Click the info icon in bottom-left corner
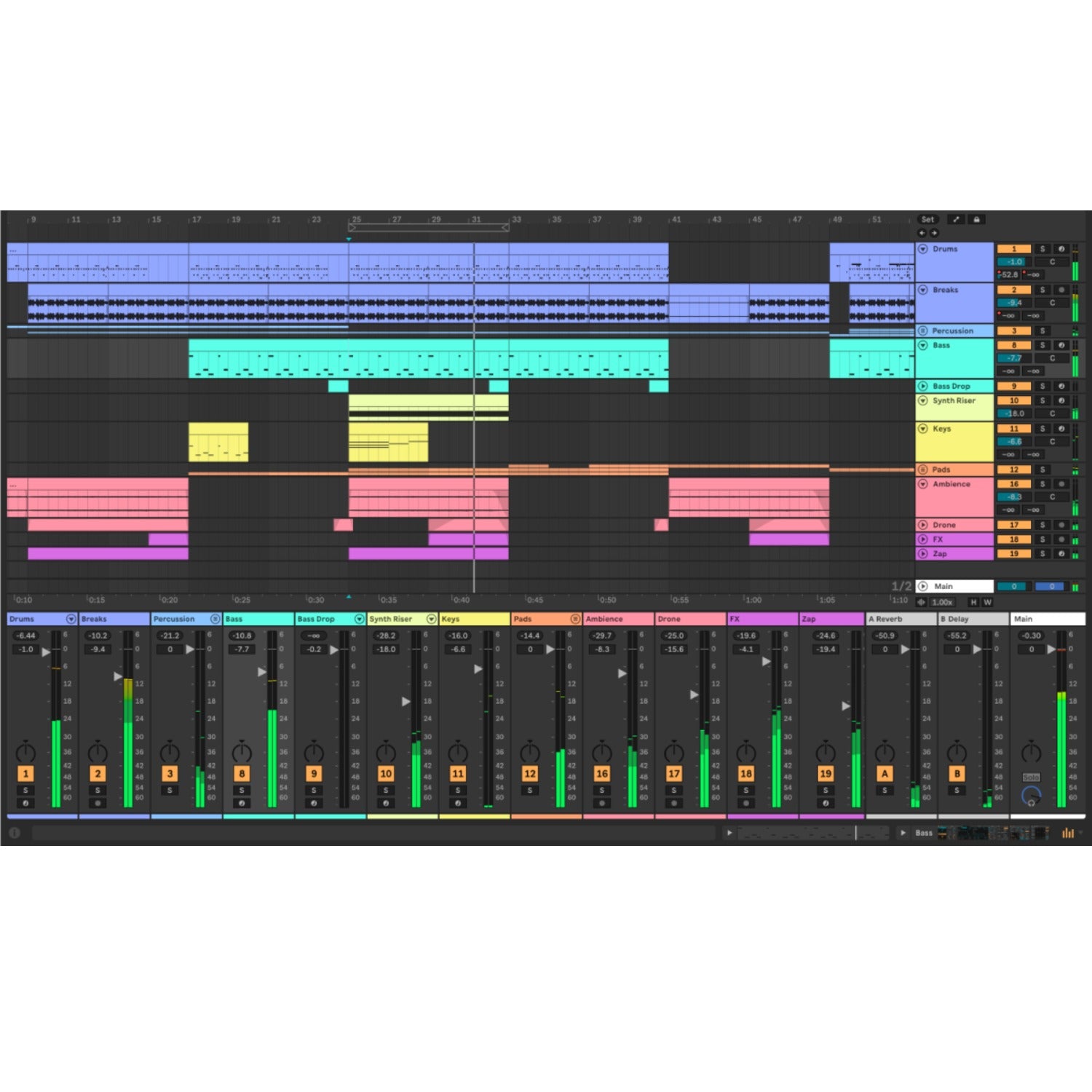This screenshot has width=1092, height=1092. [14, 832]
